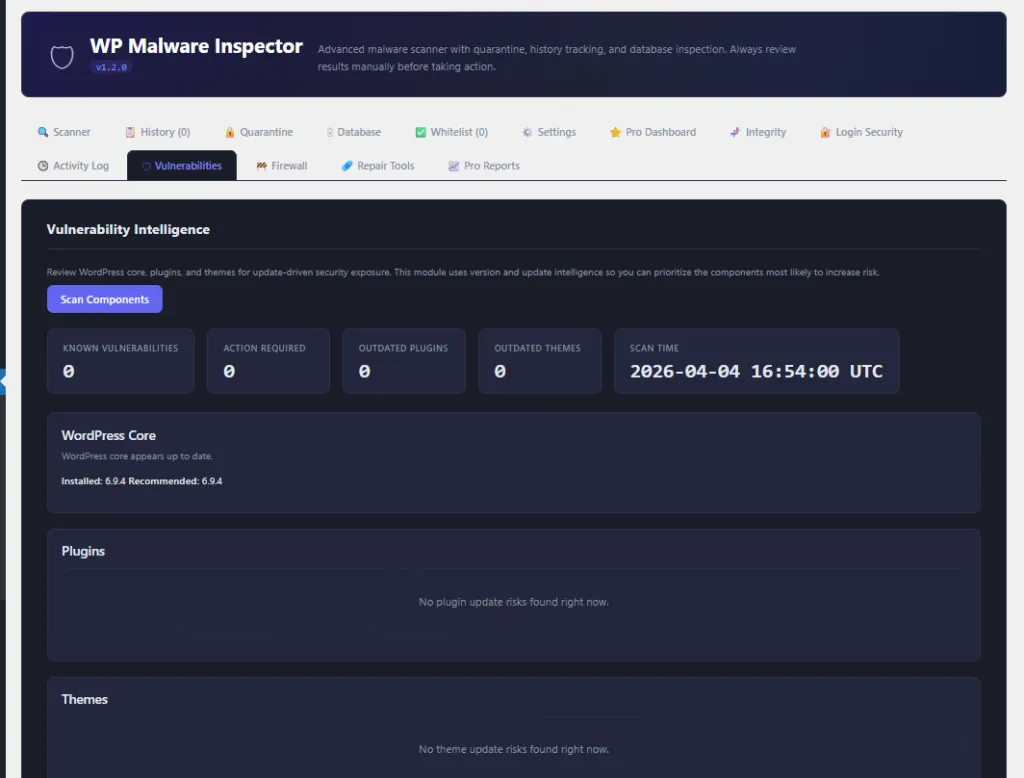Image resolution: width=1024 pixels, height=778 pixels.
Task: Click the Pro Reports chart icon
Action: (454, 165)
